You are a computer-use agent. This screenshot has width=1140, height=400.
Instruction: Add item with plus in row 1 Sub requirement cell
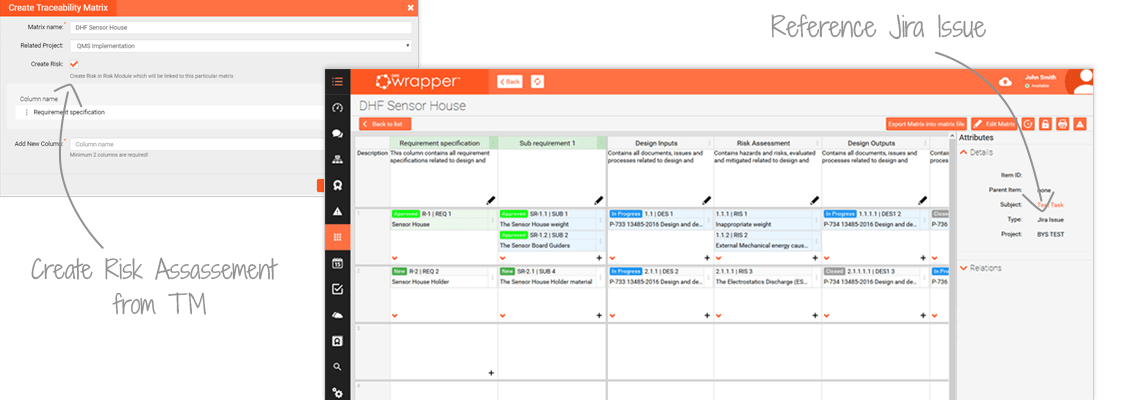[x=599, y=258]
